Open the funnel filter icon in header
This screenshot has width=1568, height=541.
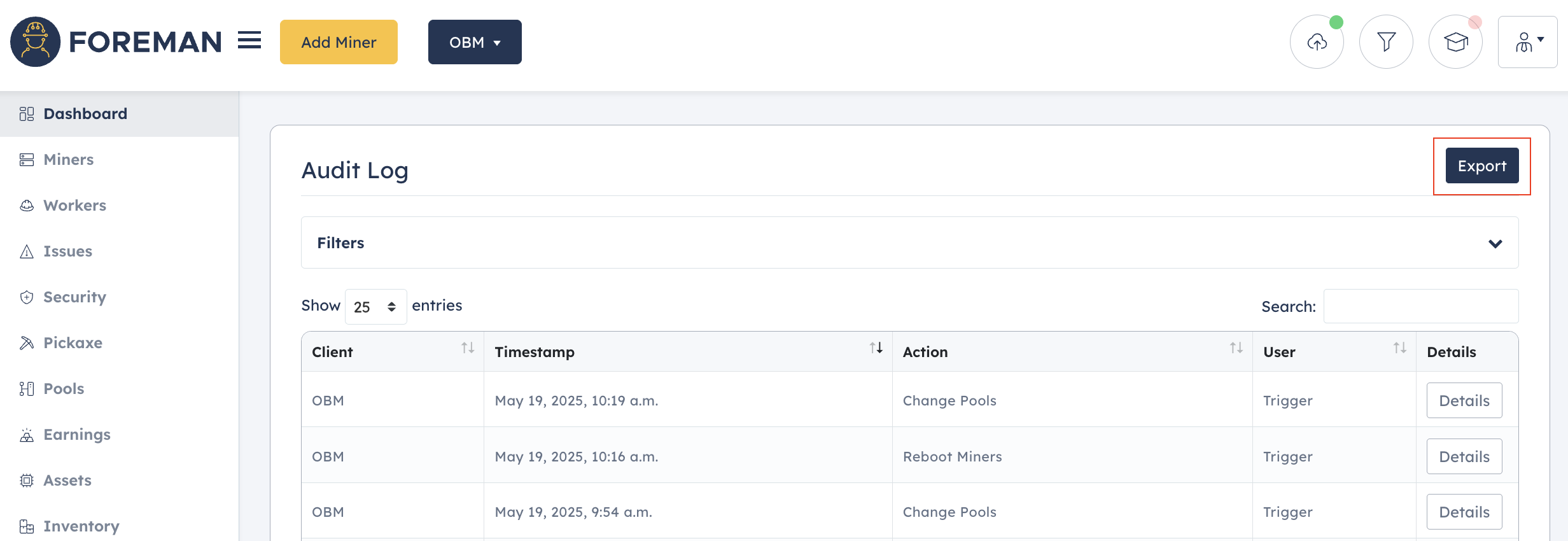[1386, 42]
